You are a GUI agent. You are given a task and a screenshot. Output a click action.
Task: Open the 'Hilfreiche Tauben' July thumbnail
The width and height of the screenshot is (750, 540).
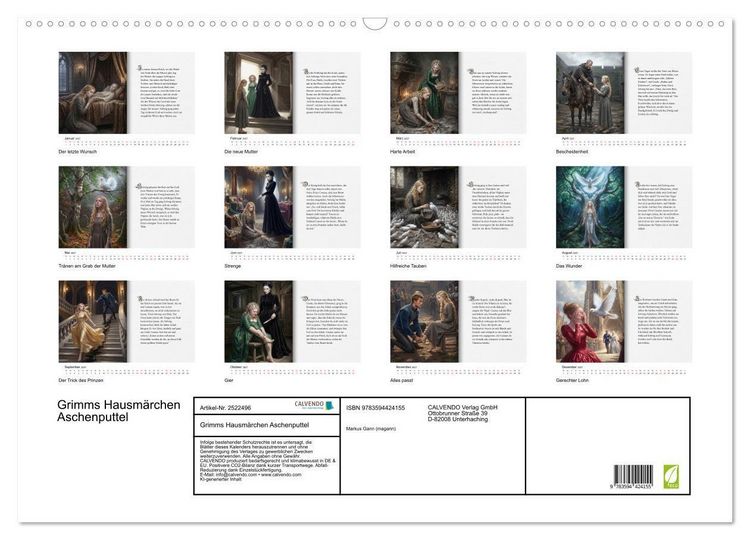pos(458,207)
